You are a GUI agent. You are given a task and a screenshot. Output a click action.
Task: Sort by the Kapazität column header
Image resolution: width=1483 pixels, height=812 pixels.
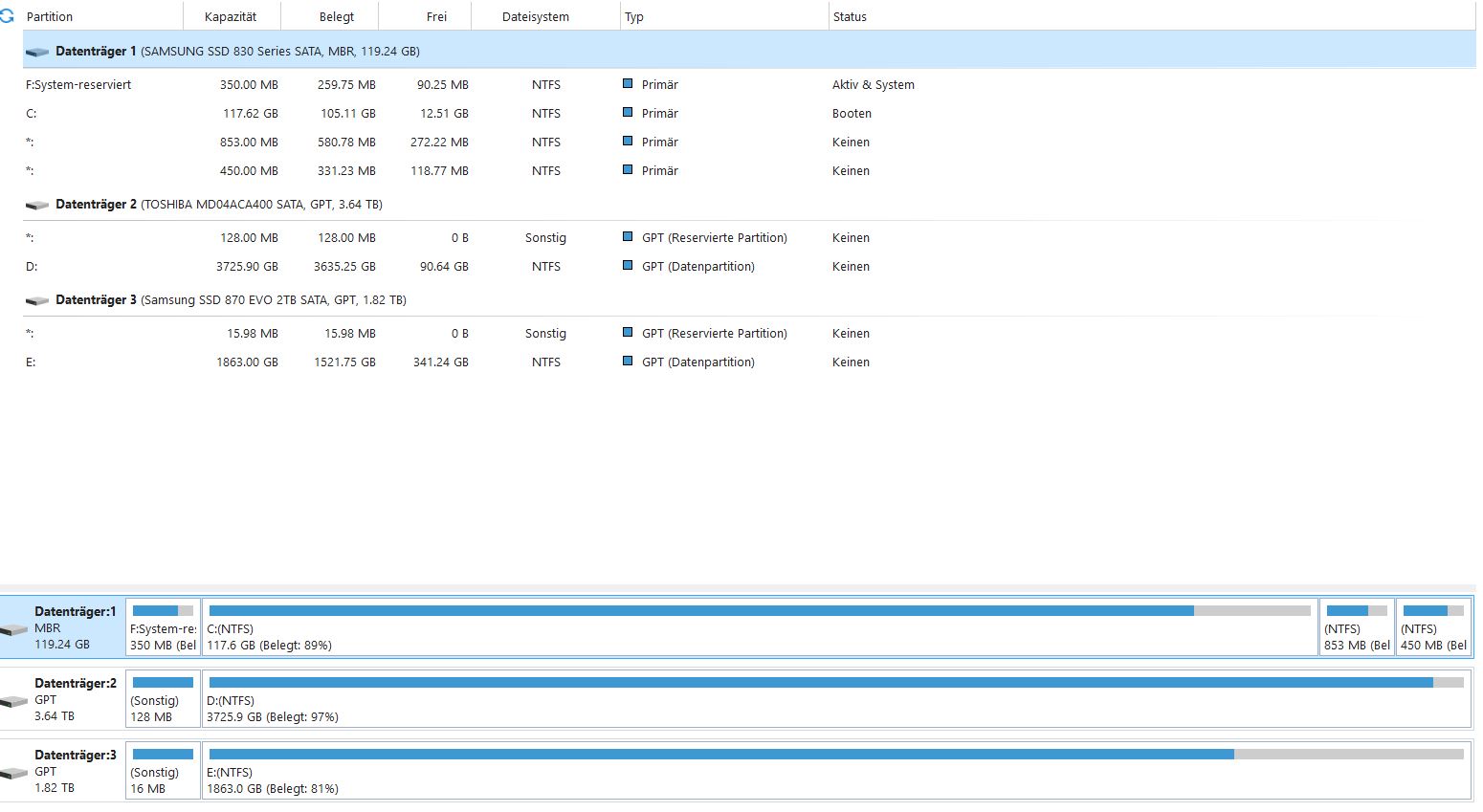click(x=231, y=16)
